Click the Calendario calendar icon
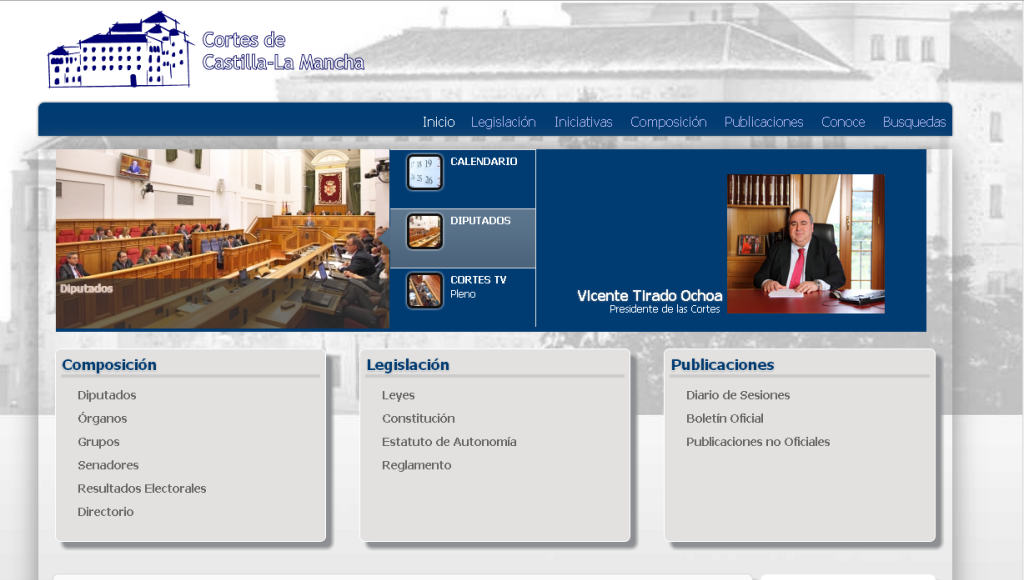This screenshot has width=1024, height=580. (424, 172)
